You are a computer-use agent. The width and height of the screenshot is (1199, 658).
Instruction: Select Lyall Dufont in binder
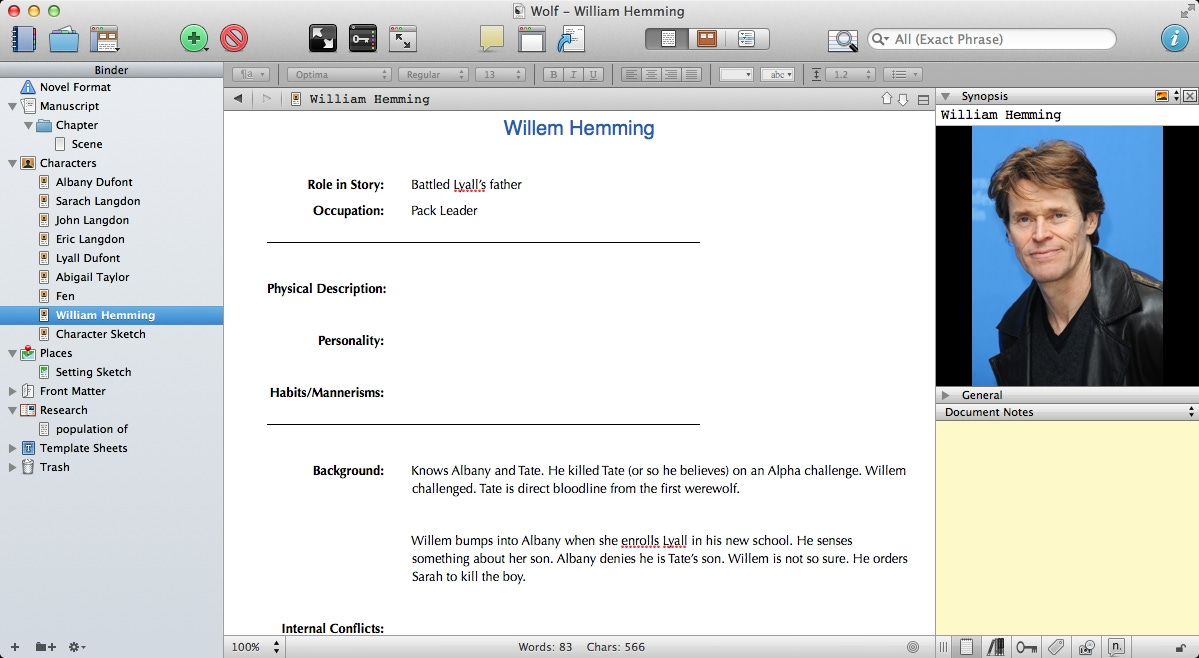pyautogui.click(x=88, y=258)
